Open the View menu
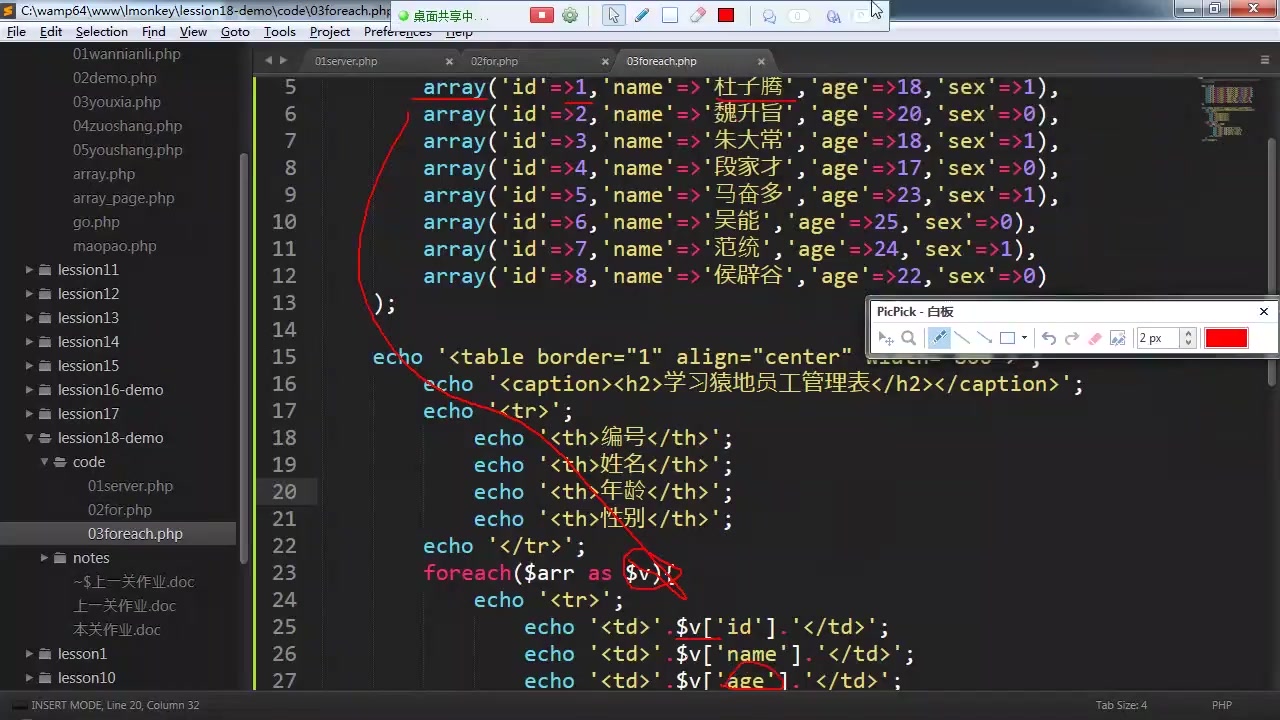The image size is (1280, 720). click(193, 32)
